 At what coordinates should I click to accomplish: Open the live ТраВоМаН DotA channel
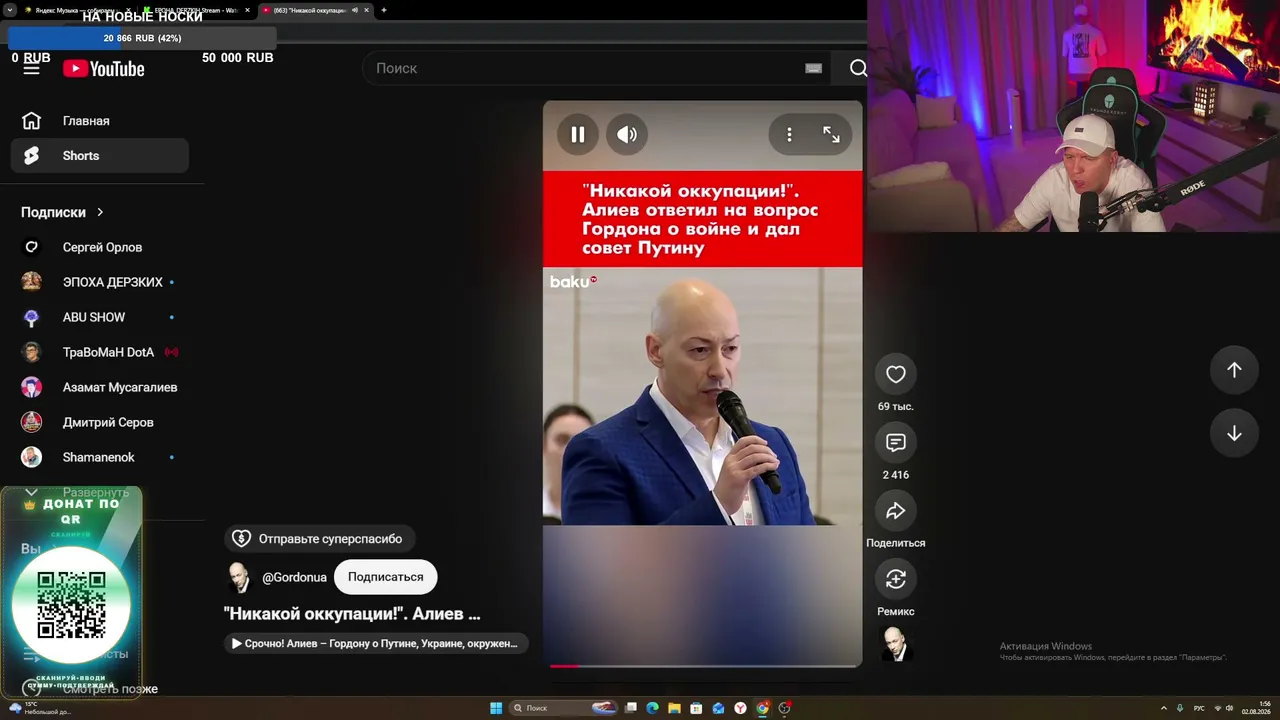(x=100, y=352)
